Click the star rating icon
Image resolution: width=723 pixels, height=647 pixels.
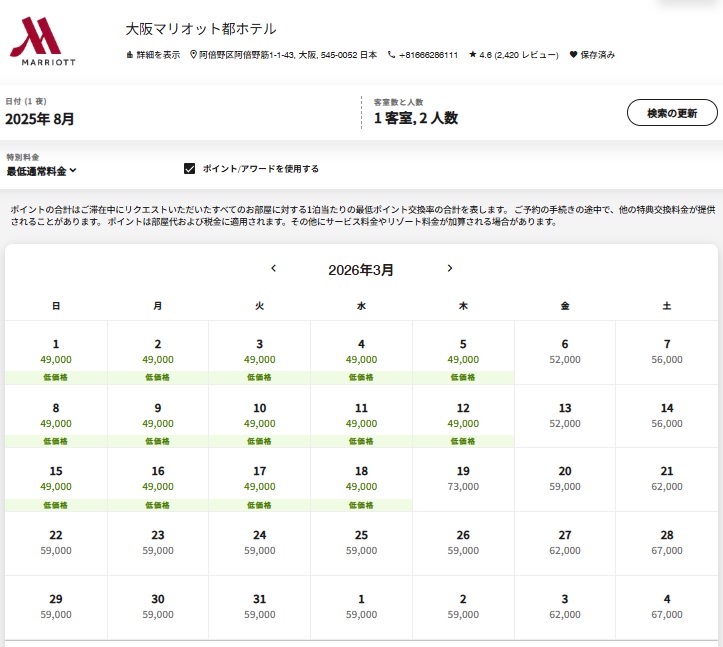click(x=473, y=54)
